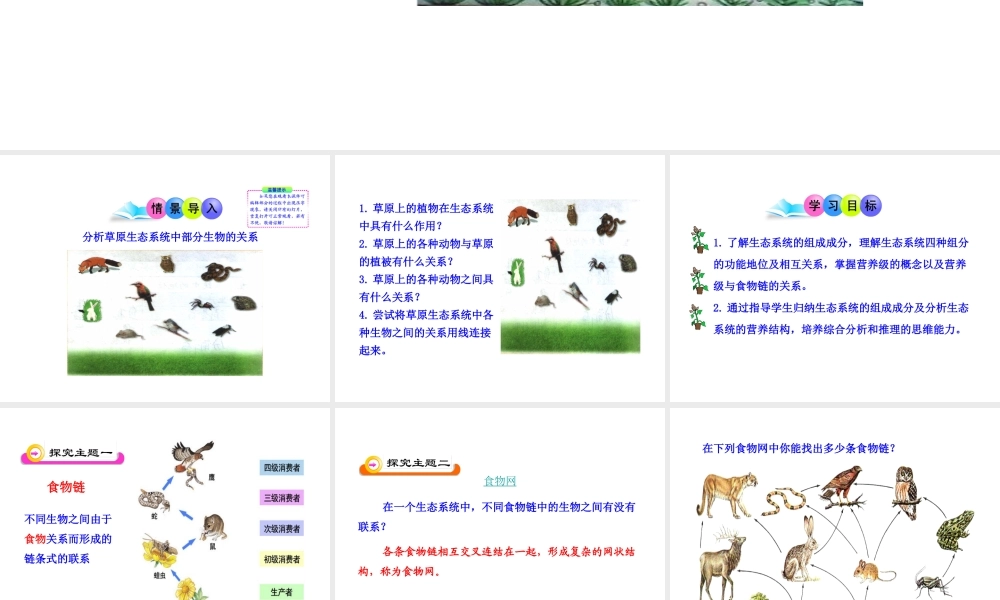Image resolution: width=1000 pixels, height=600 pixels.
Task: Click the pink 情 circle badge
Action: (x=156, y=208)
